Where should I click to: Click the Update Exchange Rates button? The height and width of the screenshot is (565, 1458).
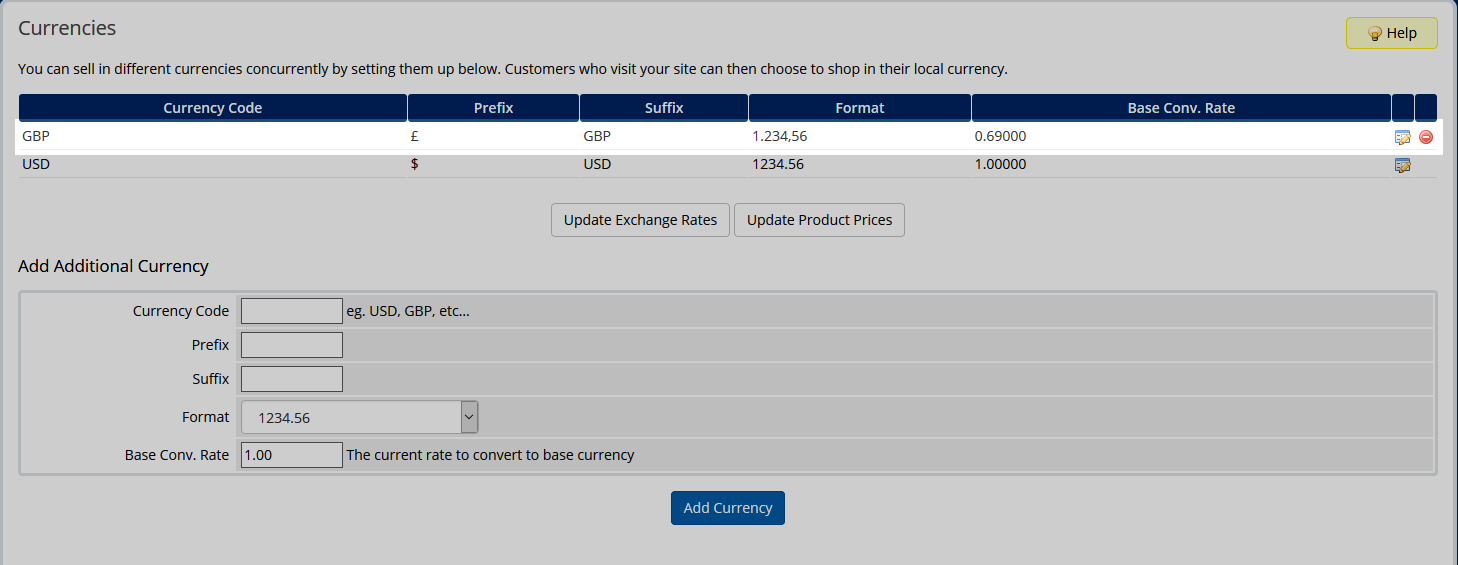tap(640, 220)
